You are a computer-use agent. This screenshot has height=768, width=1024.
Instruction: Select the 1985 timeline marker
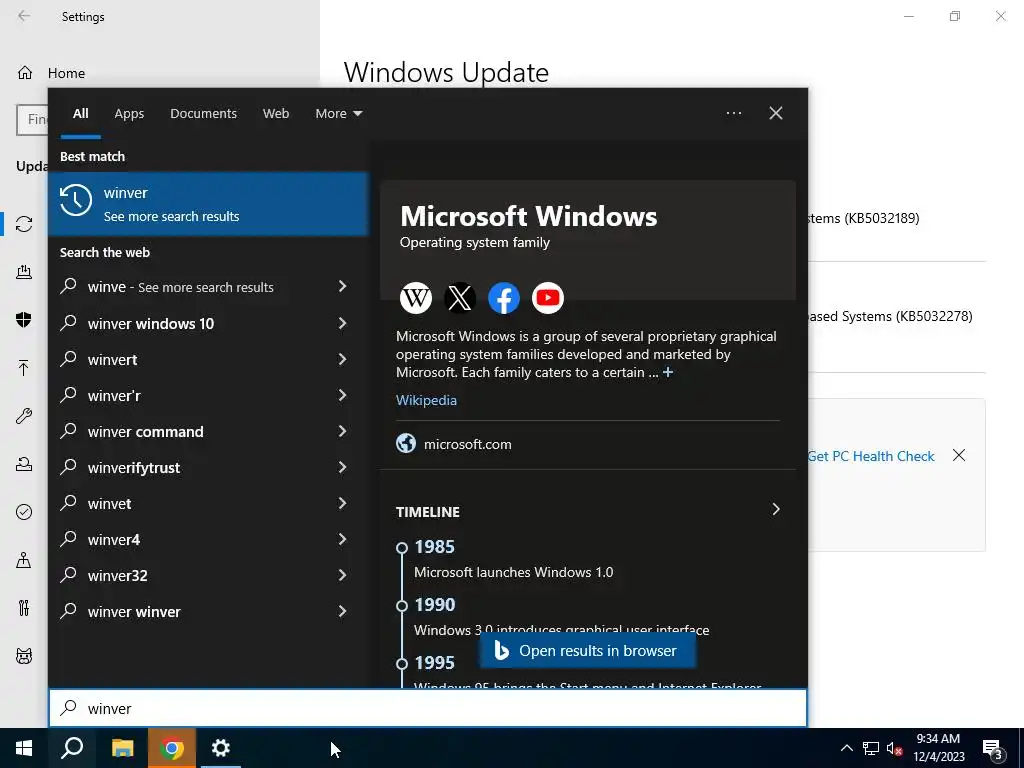point(402,547)
